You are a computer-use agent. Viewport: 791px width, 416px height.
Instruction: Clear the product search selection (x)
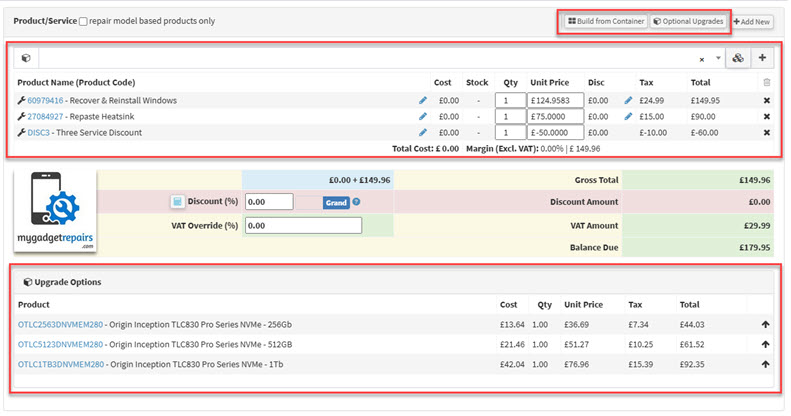pyautogui.click(x=702, y=60)
